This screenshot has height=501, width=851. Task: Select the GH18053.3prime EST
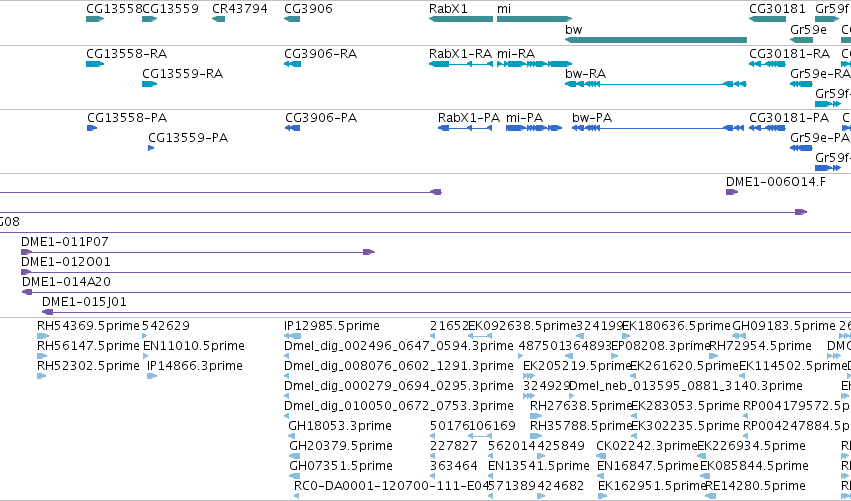291,436
